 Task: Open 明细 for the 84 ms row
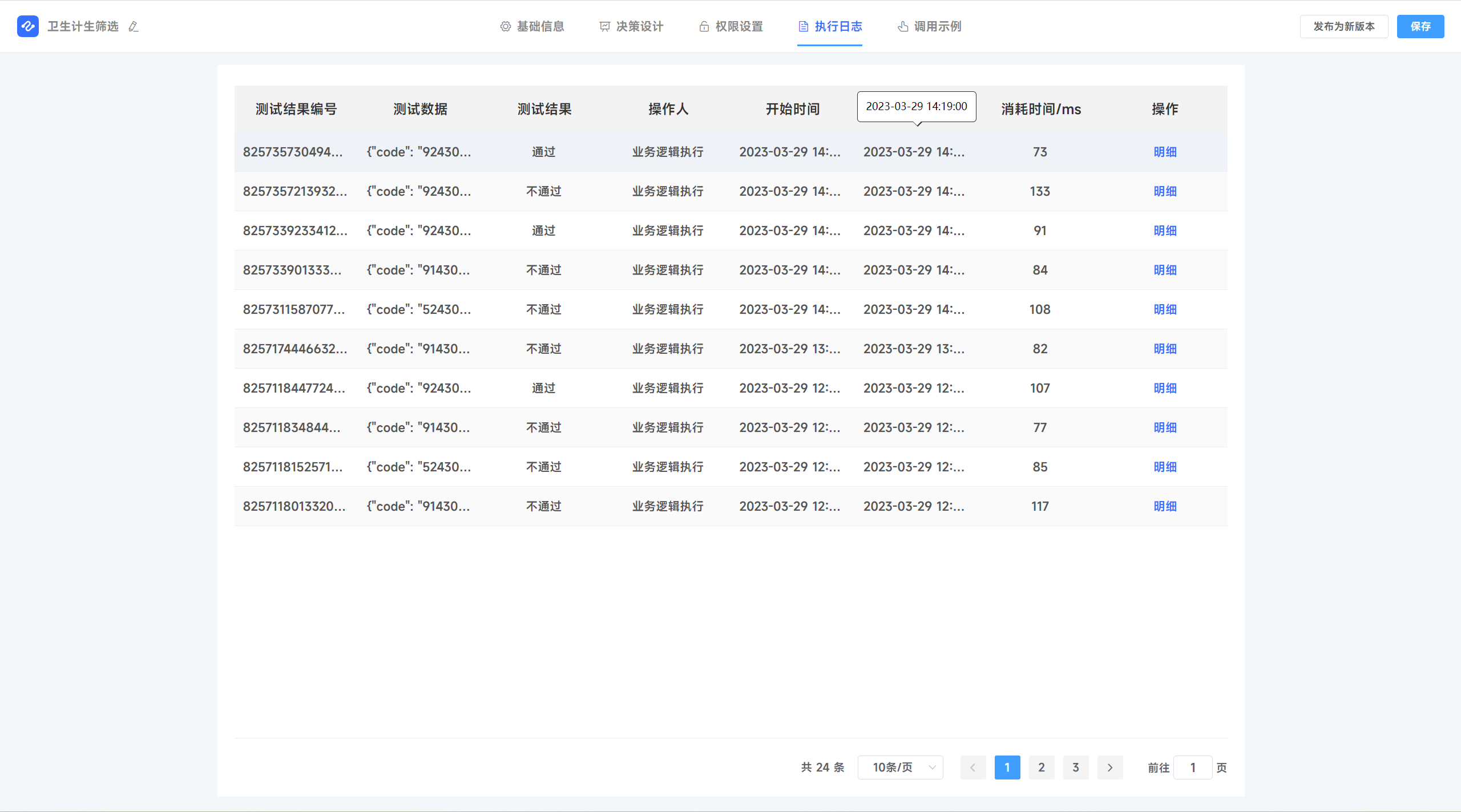pyautogui.click(x=1165, y=270)
